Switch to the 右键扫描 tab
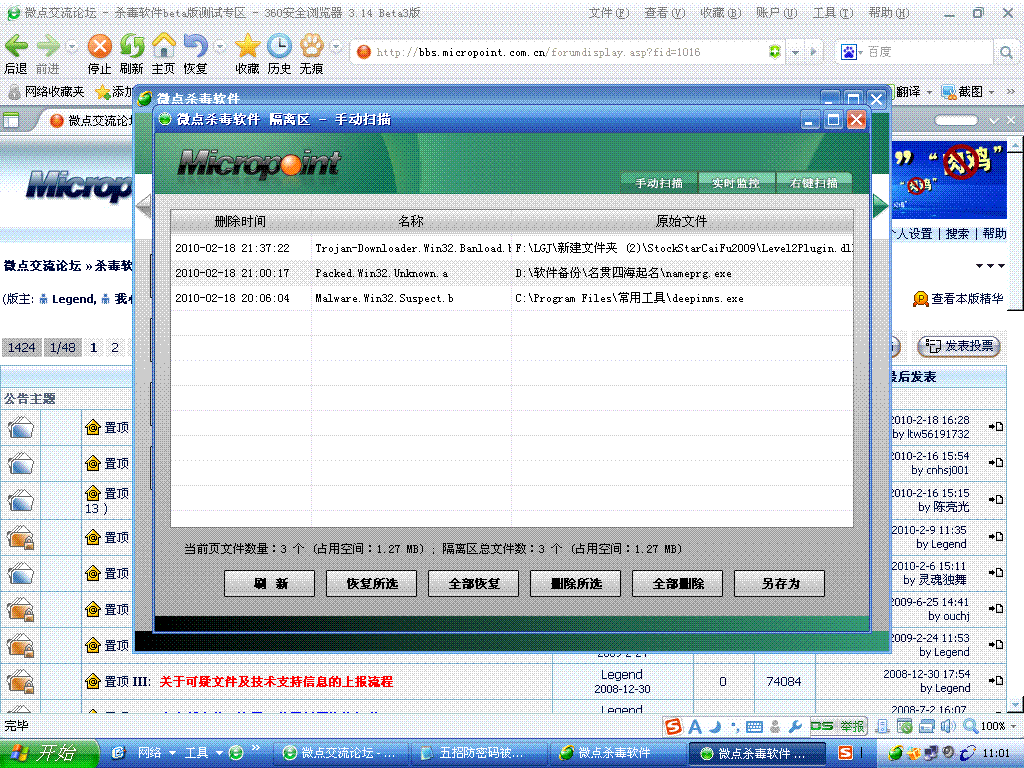The height and width of the screenshot is (768, 1024). (813, 183)
